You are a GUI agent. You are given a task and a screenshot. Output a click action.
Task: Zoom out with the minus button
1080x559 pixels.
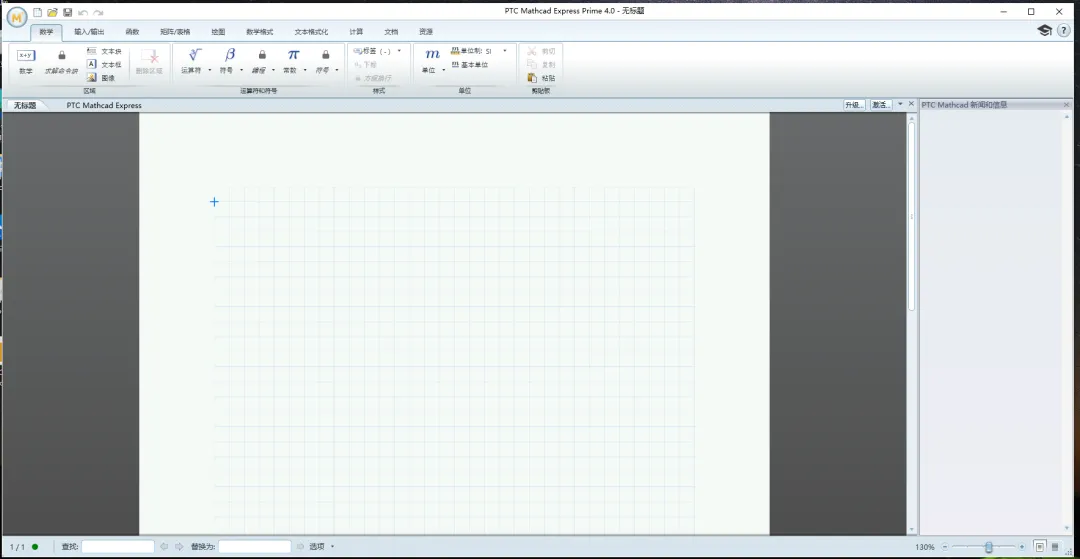[945, 547]
